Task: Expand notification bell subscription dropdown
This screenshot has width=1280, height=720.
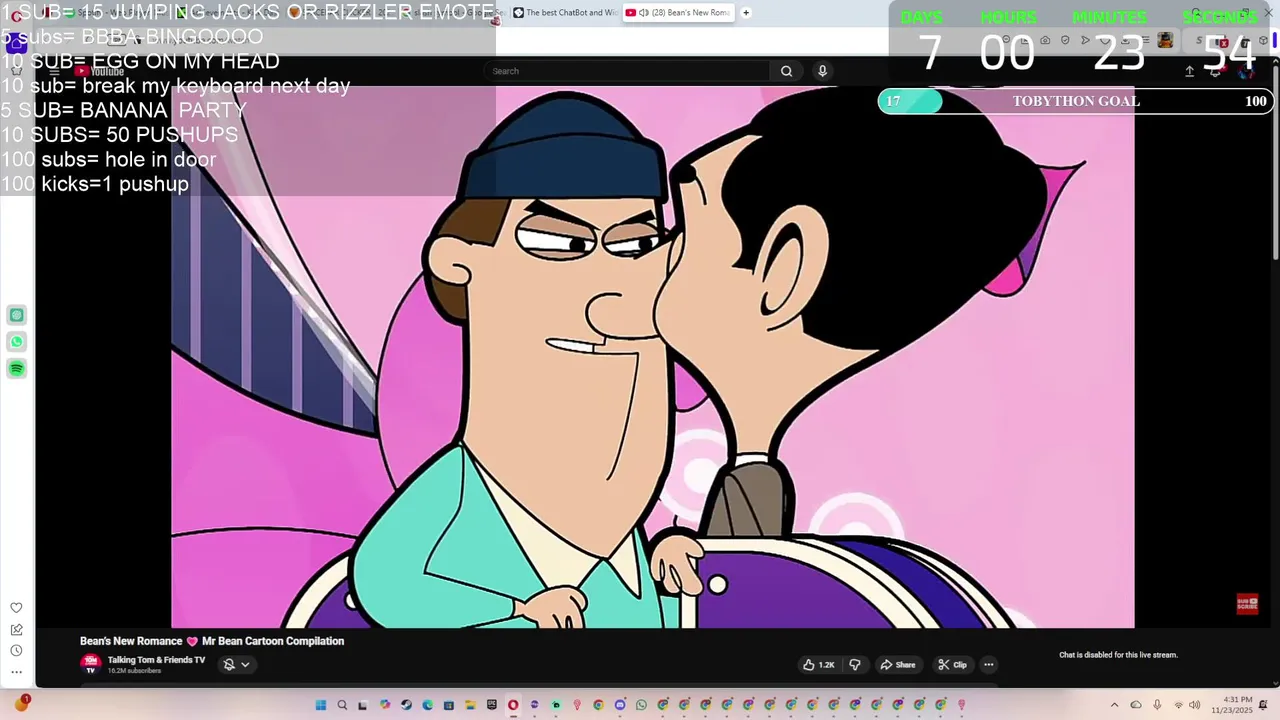Action: tap(237, 664)
